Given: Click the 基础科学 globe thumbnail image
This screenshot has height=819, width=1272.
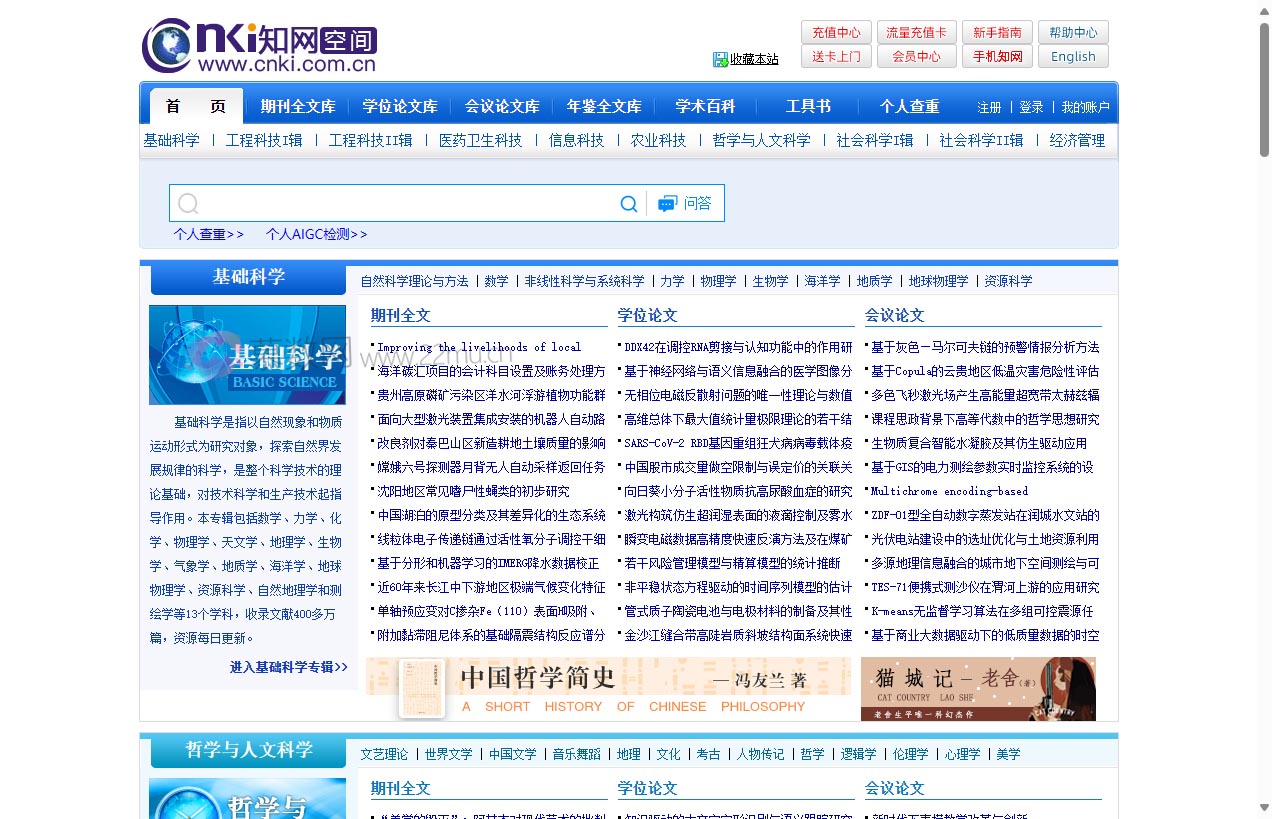Looking at the screenshot, I should pos(247,354).
